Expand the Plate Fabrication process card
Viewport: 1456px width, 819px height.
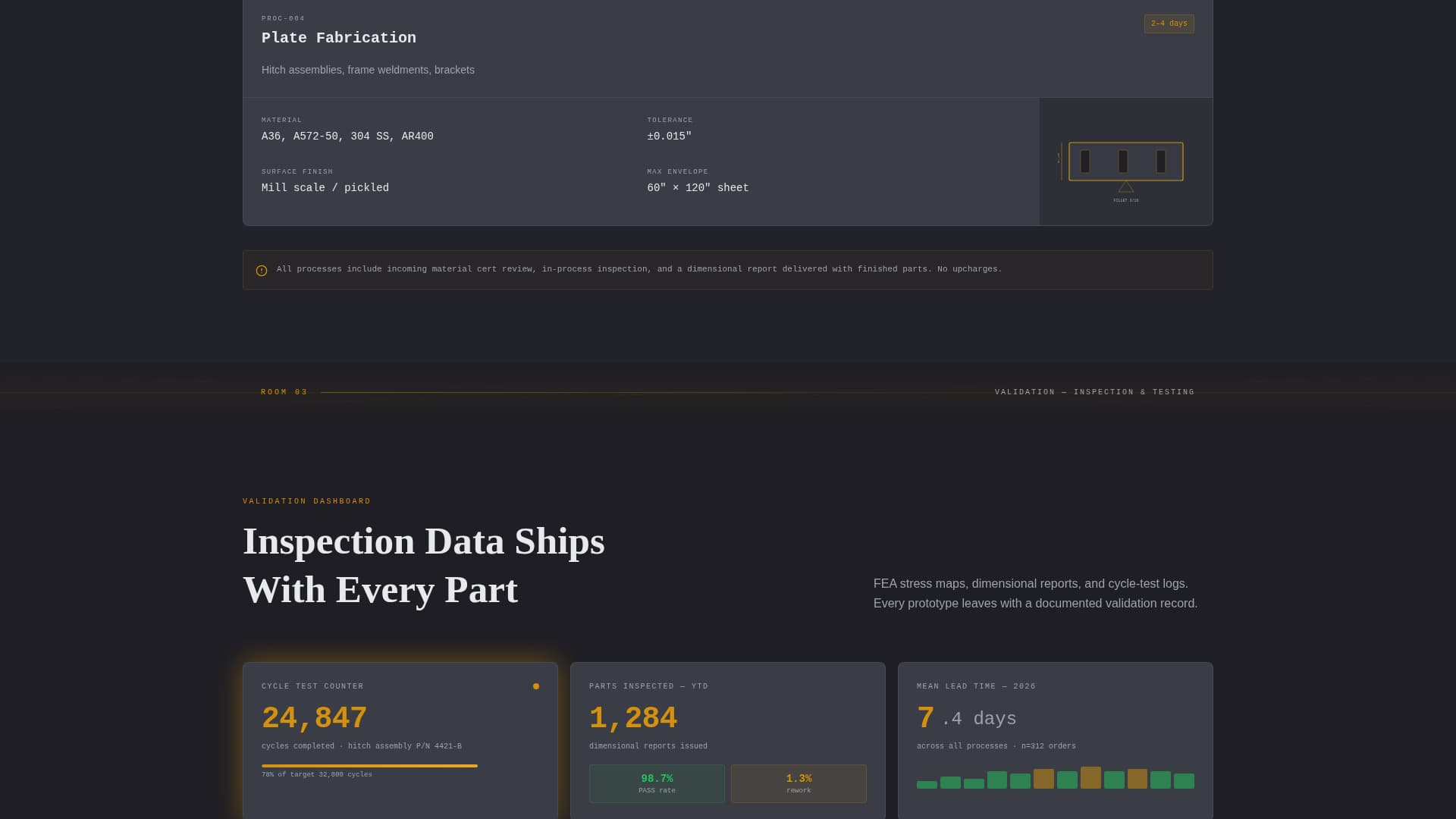point(339,37)
